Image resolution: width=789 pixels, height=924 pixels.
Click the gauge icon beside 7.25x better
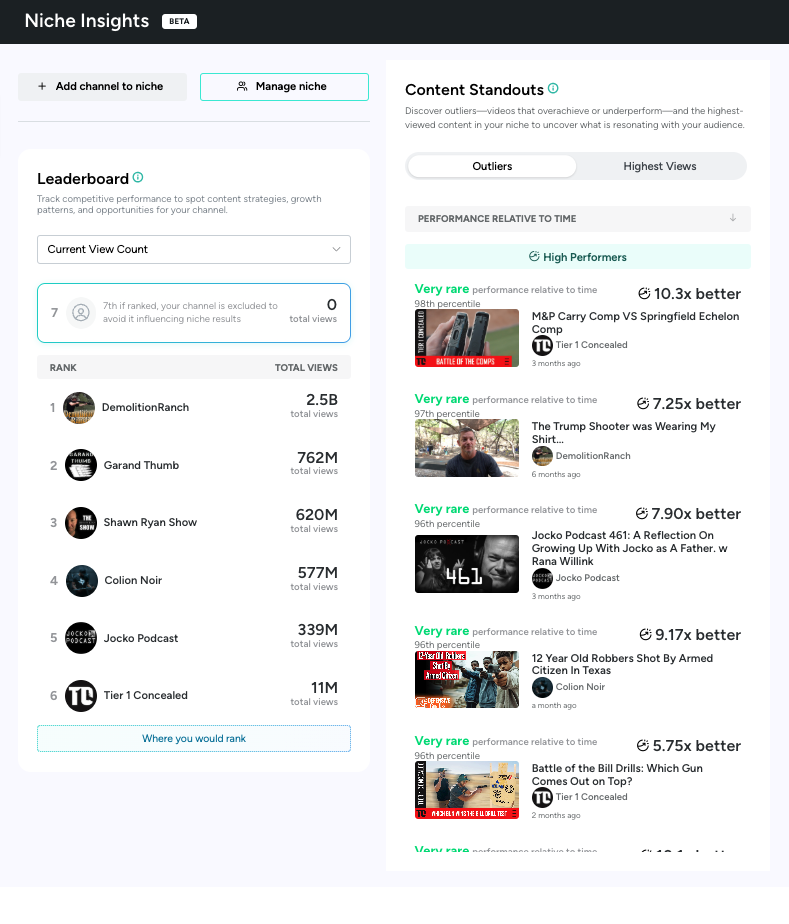643,404
